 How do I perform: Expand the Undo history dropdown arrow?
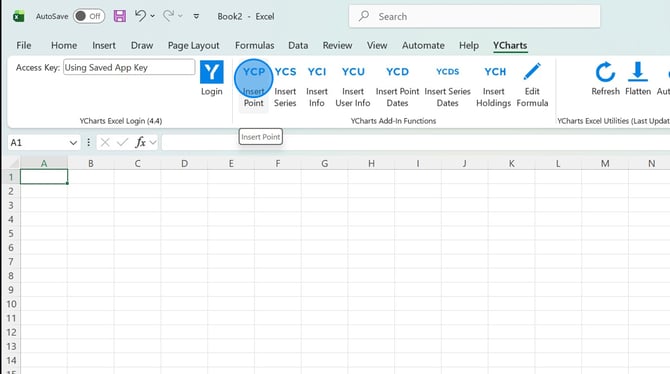click(153, 16)
